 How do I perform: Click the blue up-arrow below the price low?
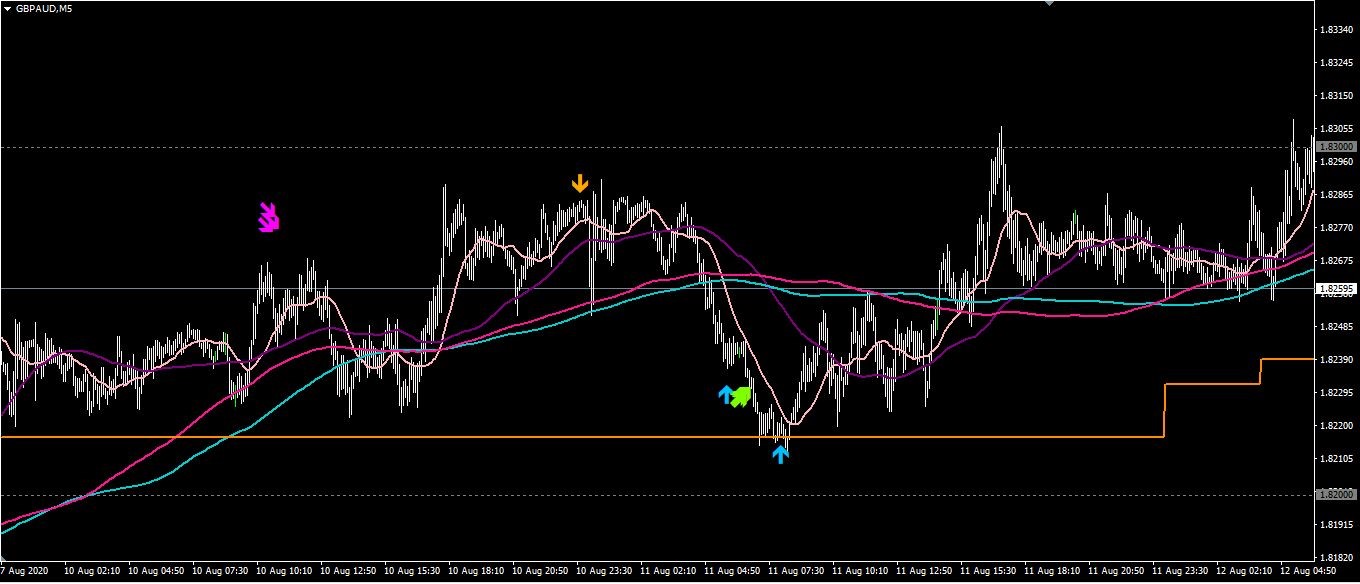pyautogui.click(x=781, y=455)
